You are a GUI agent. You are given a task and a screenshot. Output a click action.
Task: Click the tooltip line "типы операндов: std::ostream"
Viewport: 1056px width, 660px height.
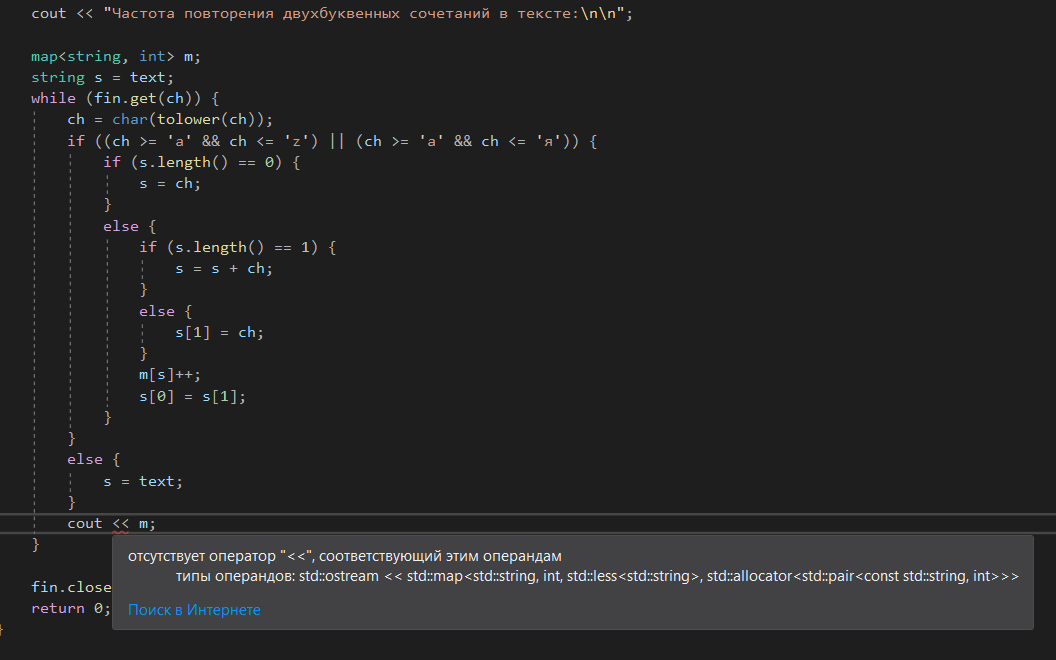pyautogui.click(x=597, y=576)
